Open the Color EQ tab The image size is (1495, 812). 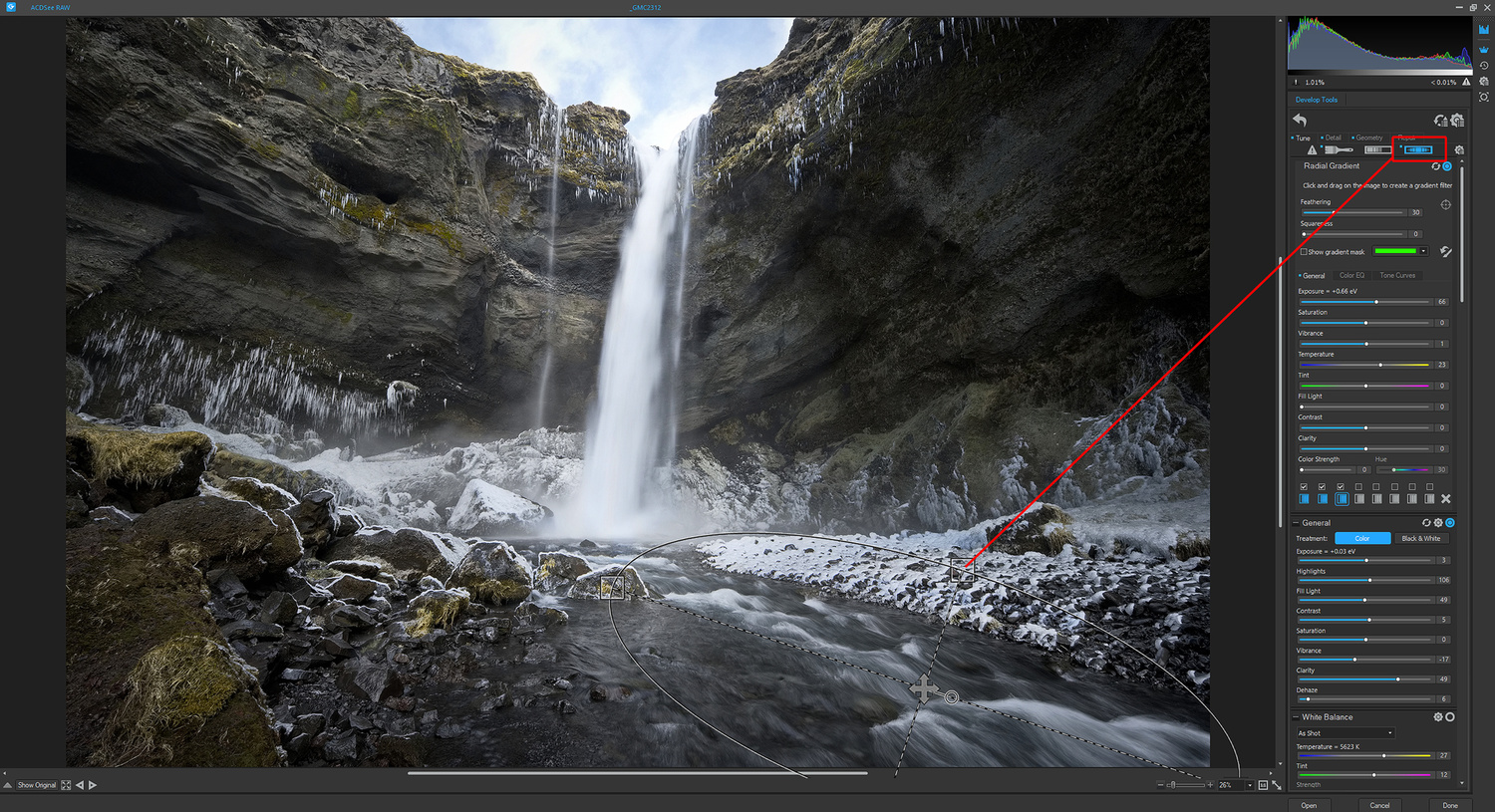tap(1351, 276)
